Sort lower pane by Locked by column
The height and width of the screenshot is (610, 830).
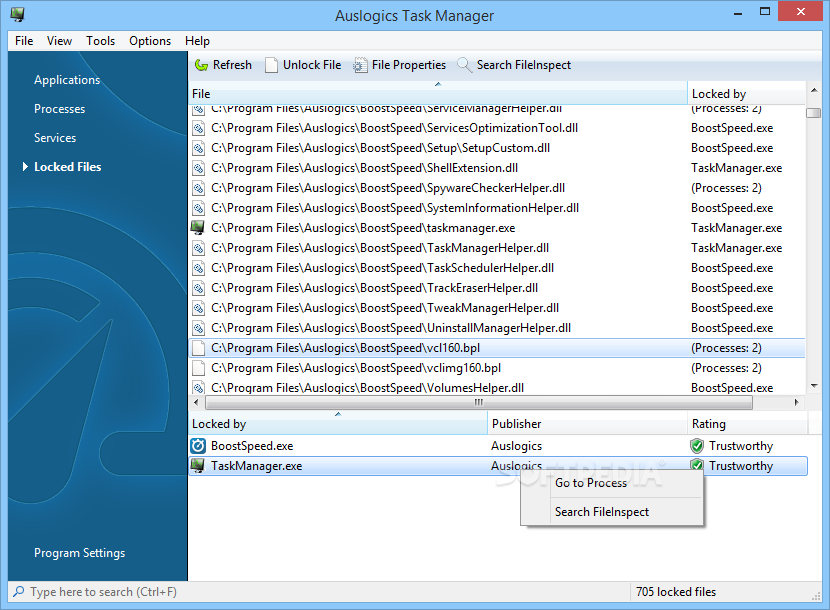338,424
